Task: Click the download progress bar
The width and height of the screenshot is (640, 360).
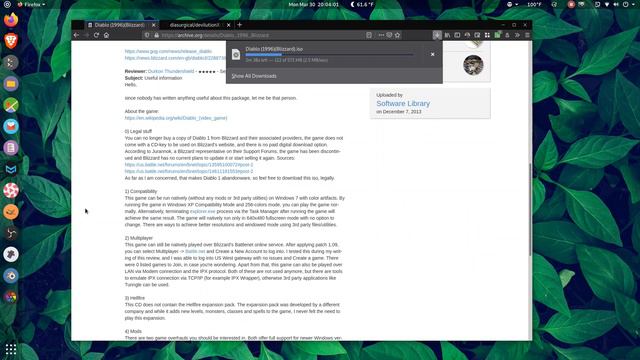Action: click(329, 54)
